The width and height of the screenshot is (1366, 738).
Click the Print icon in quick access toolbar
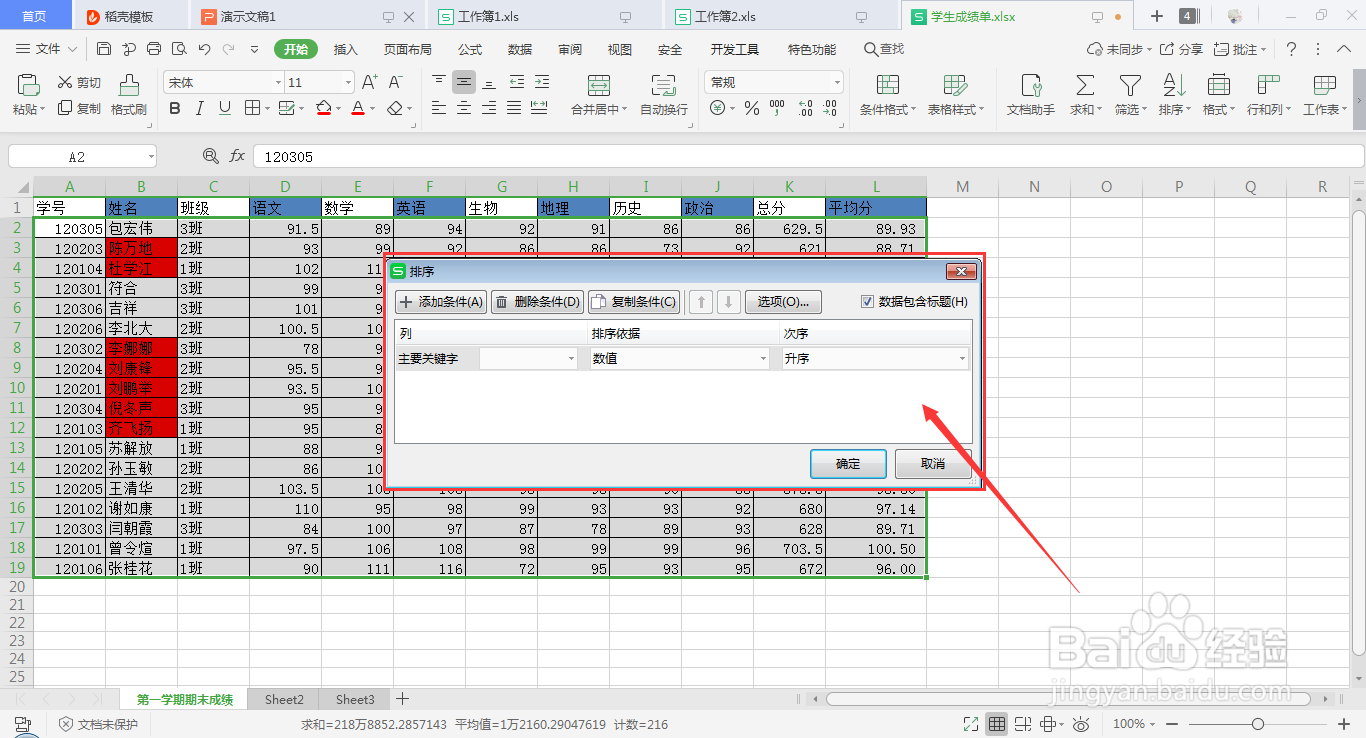[x=154, y=49]
